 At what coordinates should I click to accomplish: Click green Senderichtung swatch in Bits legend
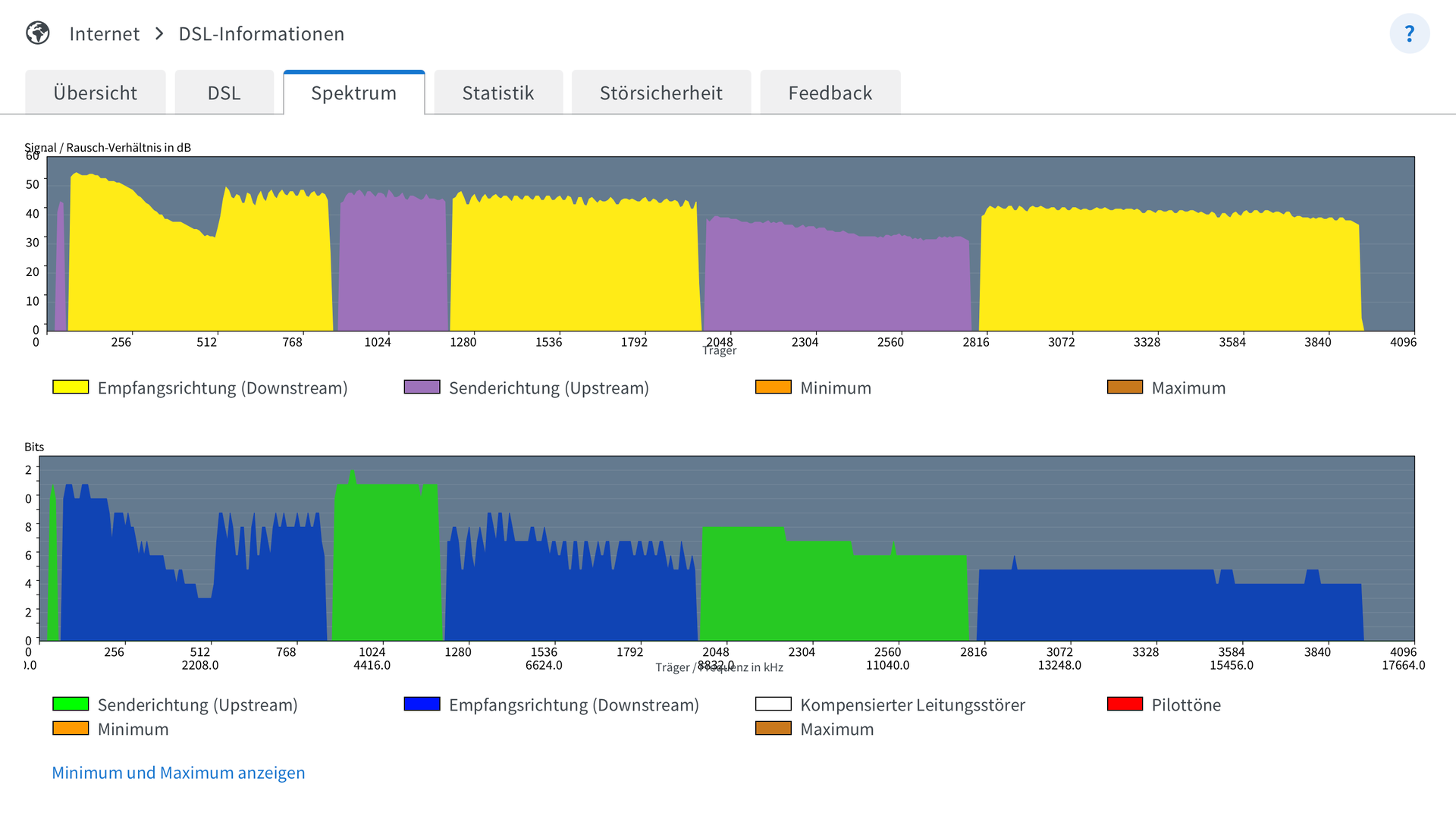(71, 704)
